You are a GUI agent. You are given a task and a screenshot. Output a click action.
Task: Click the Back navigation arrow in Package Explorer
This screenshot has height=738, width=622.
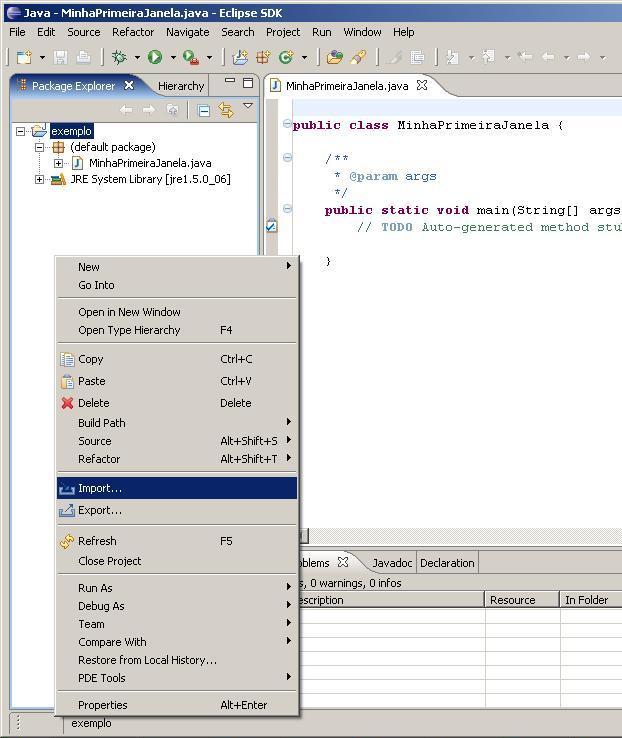click(126, 110)
